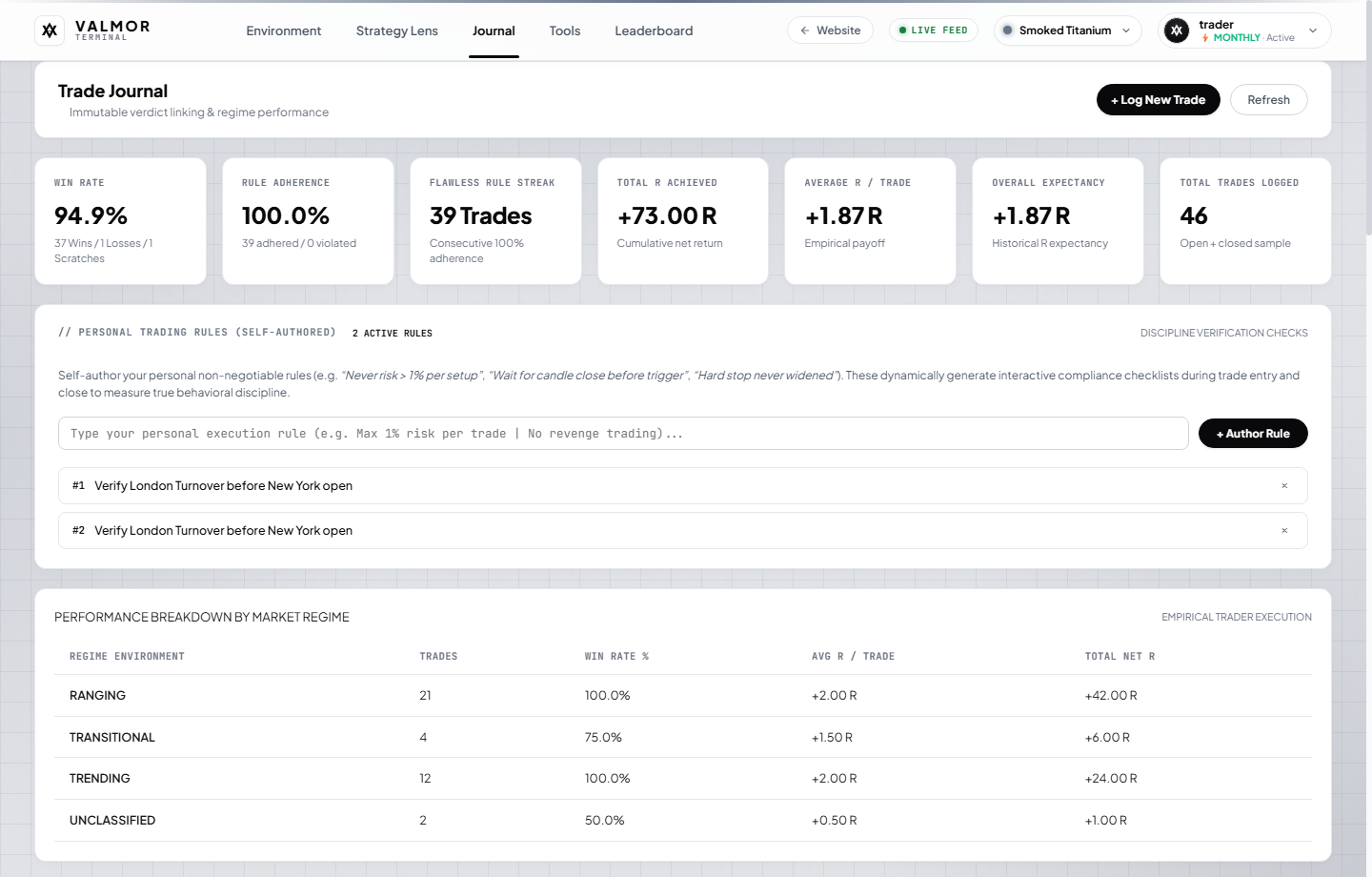Viewport: 1372px width, 877px height.
Task: Select the UNCLASSIFIED regime row label
Action: point(112,821)
